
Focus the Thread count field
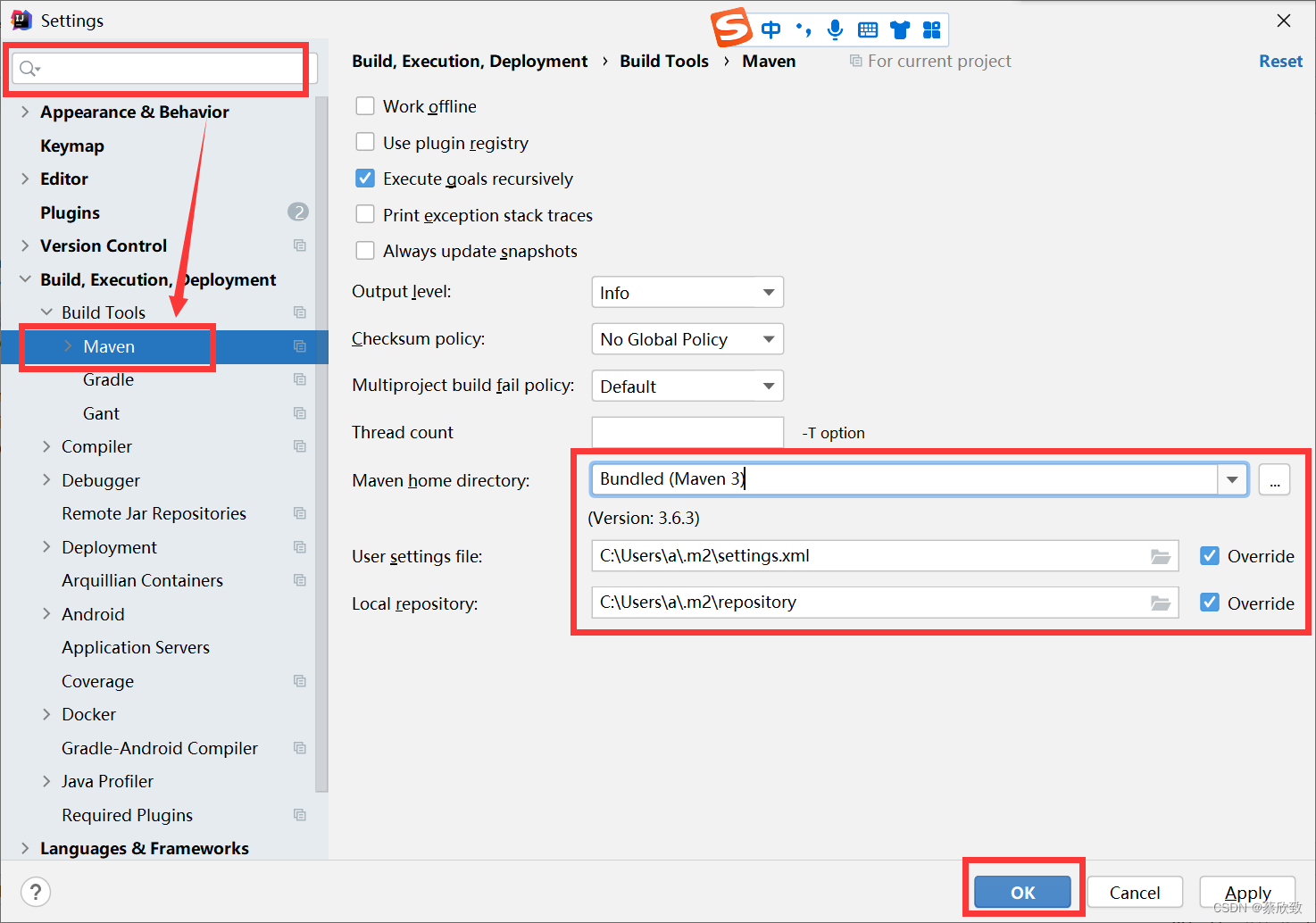[687, 432]
